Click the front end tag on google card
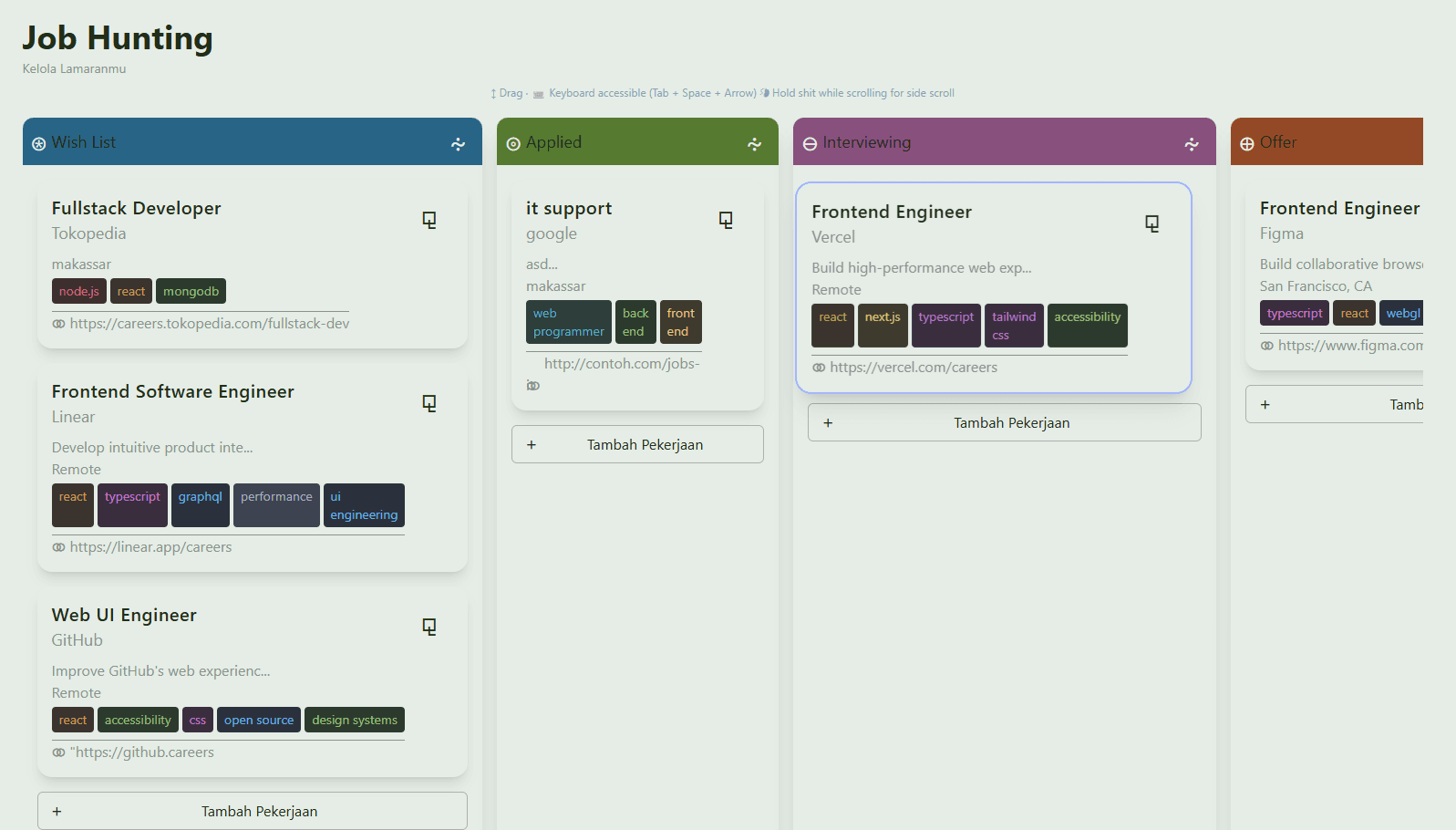 pyautogui.click(x=680, y=322)
